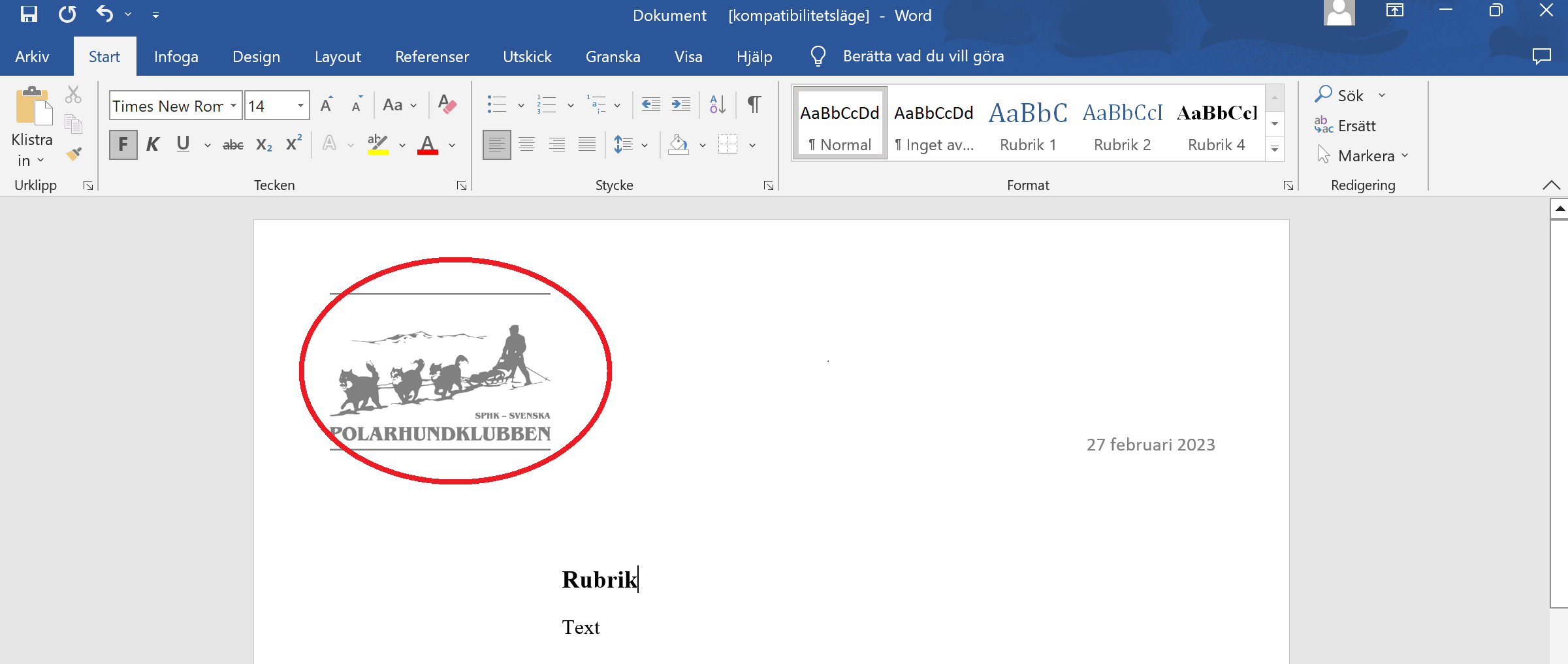
Task: Open the Times New Roman font dropdown
Action: pyautogui.click(x=233, y=105)
